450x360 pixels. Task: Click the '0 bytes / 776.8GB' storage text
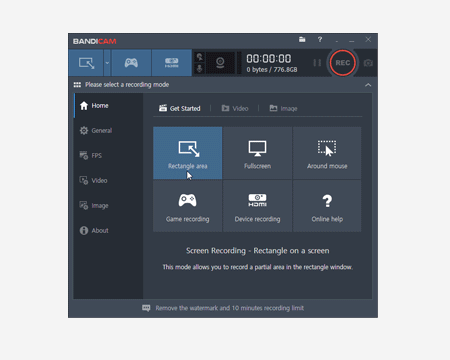[272, 70]
